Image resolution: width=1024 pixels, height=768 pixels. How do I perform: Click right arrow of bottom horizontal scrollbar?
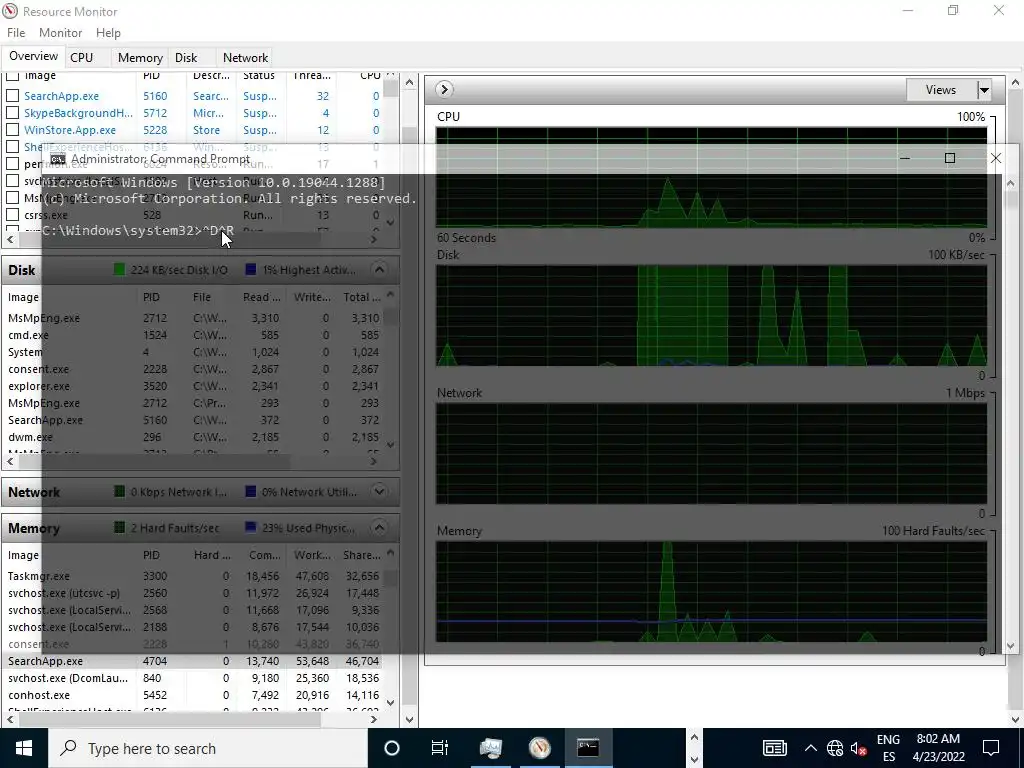coord(374,720)
